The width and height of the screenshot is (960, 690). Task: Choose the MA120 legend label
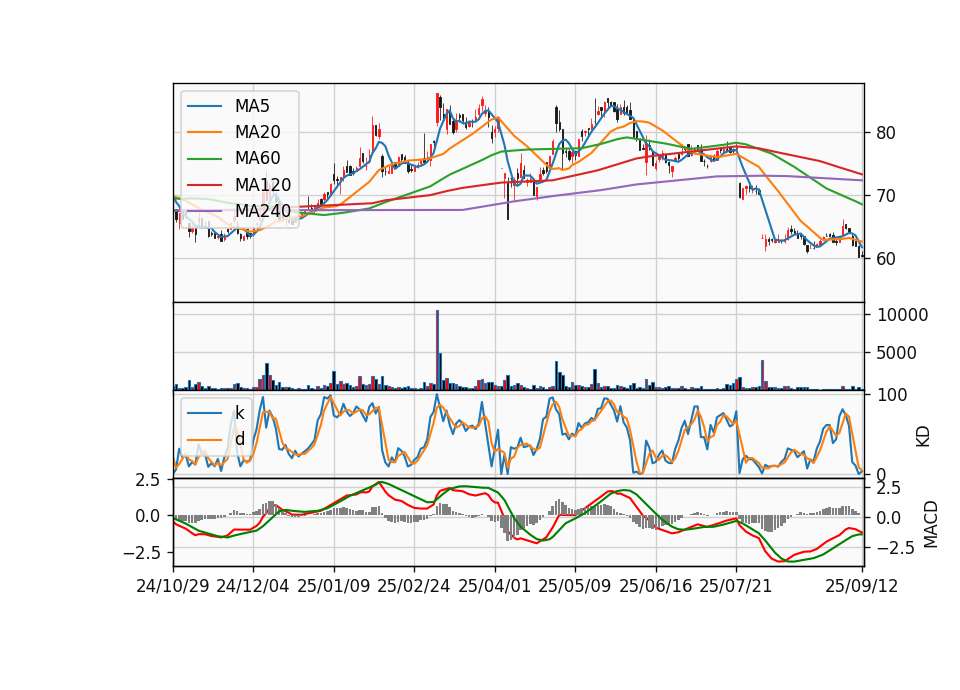tap(263, 184)
